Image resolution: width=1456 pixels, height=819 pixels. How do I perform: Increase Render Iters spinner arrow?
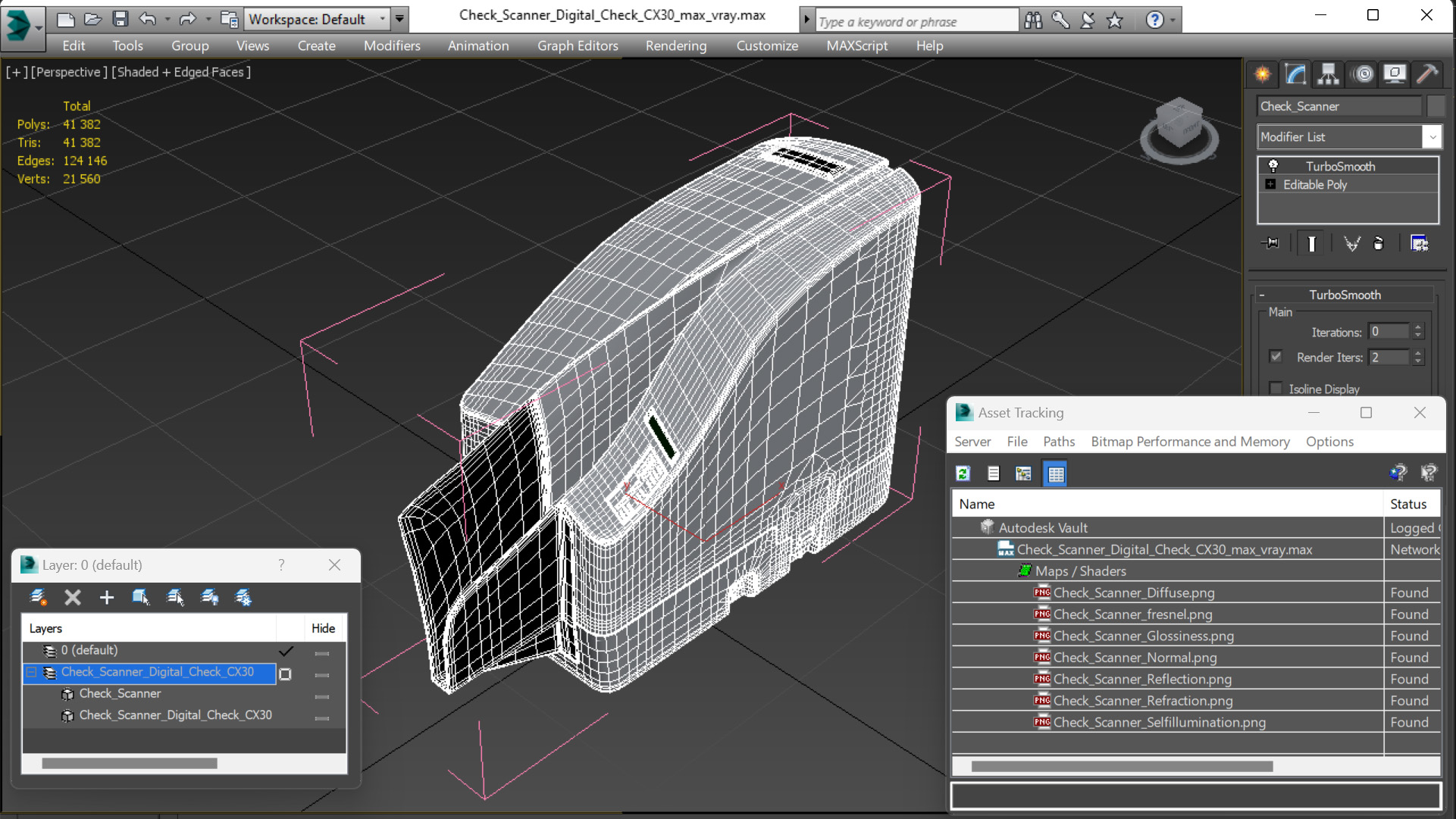point(1418,353)
